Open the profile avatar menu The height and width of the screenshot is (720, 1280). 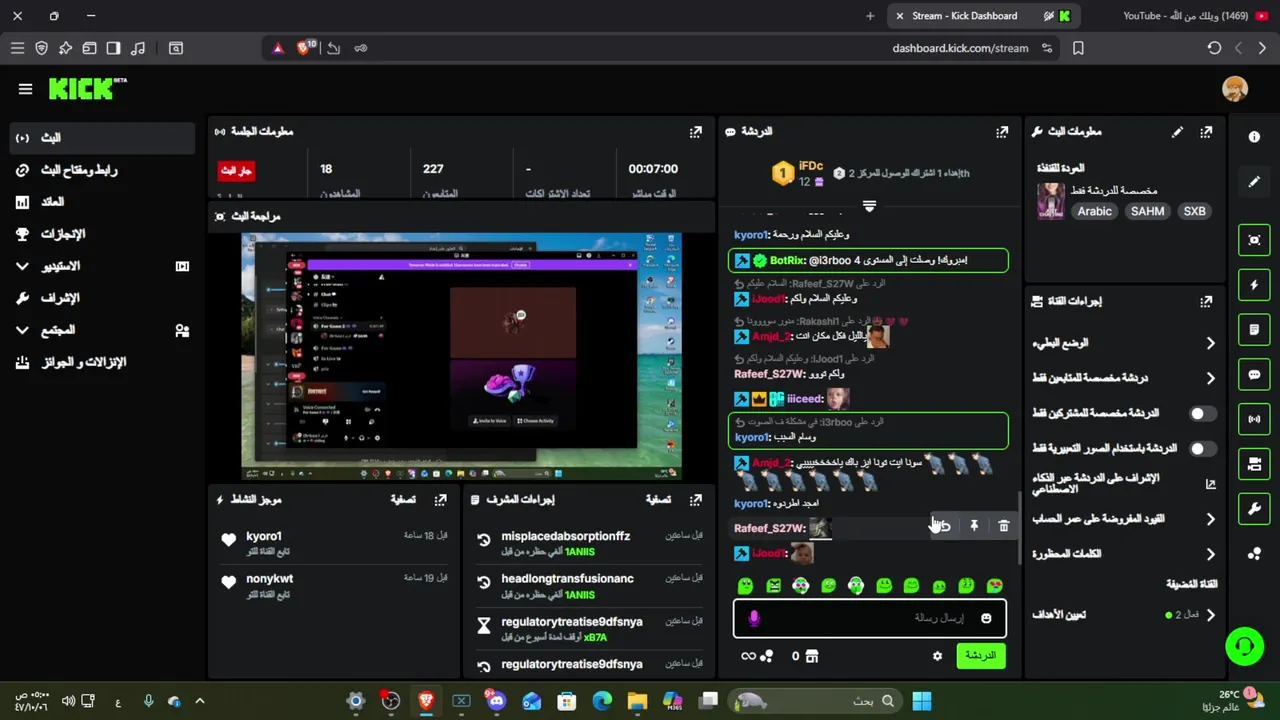[x=1235, y=88]
